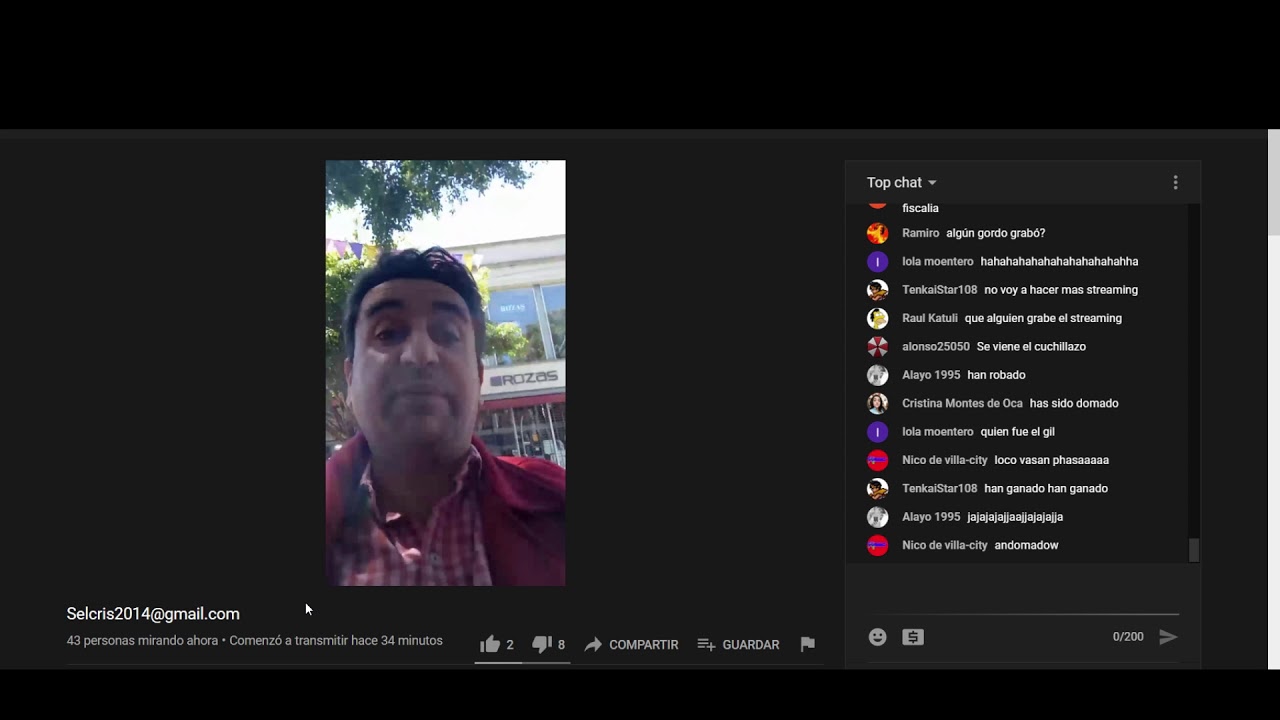Click message 'quien fue el gil'
This screenshot has width=1280, height=720.
pos(1017,432)
